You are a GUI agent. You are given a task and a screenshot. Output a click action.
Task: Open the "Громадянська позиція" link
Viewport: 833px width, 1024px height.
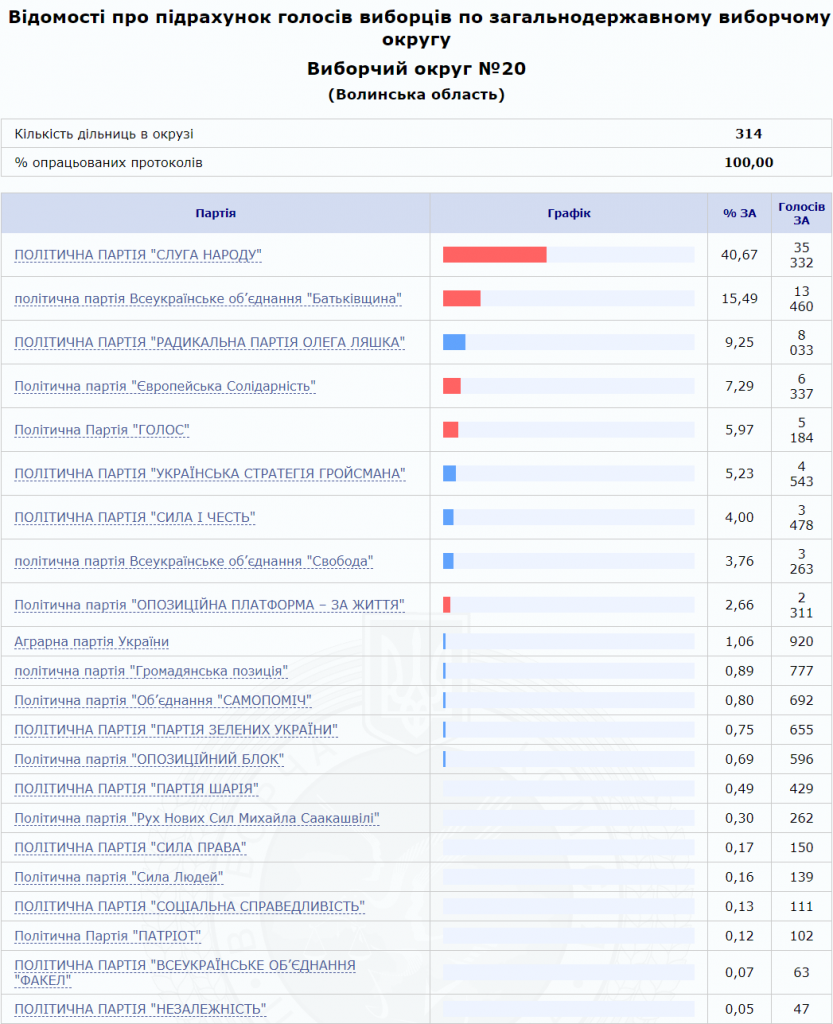(151, 670)
